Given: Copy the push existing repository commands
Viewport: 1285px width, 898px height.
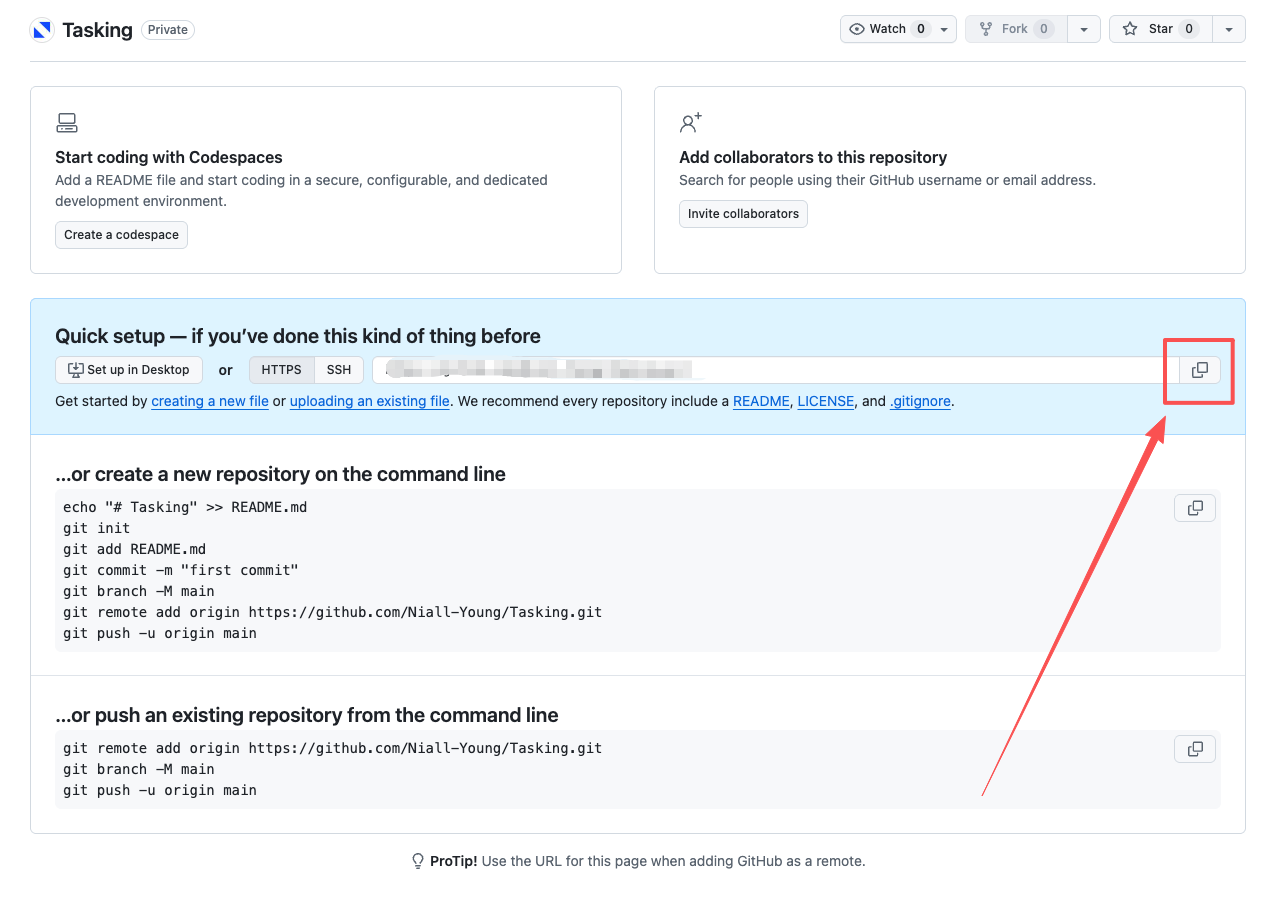Looking at the screenshot, I should (1195, 749).
